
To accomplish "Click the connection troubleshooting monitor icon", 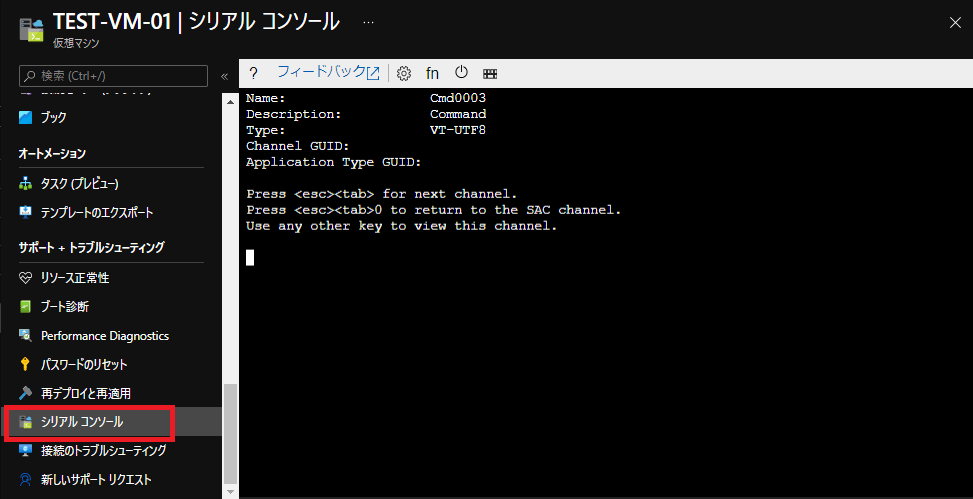I will pyautogui.click(x=25, y=451).
